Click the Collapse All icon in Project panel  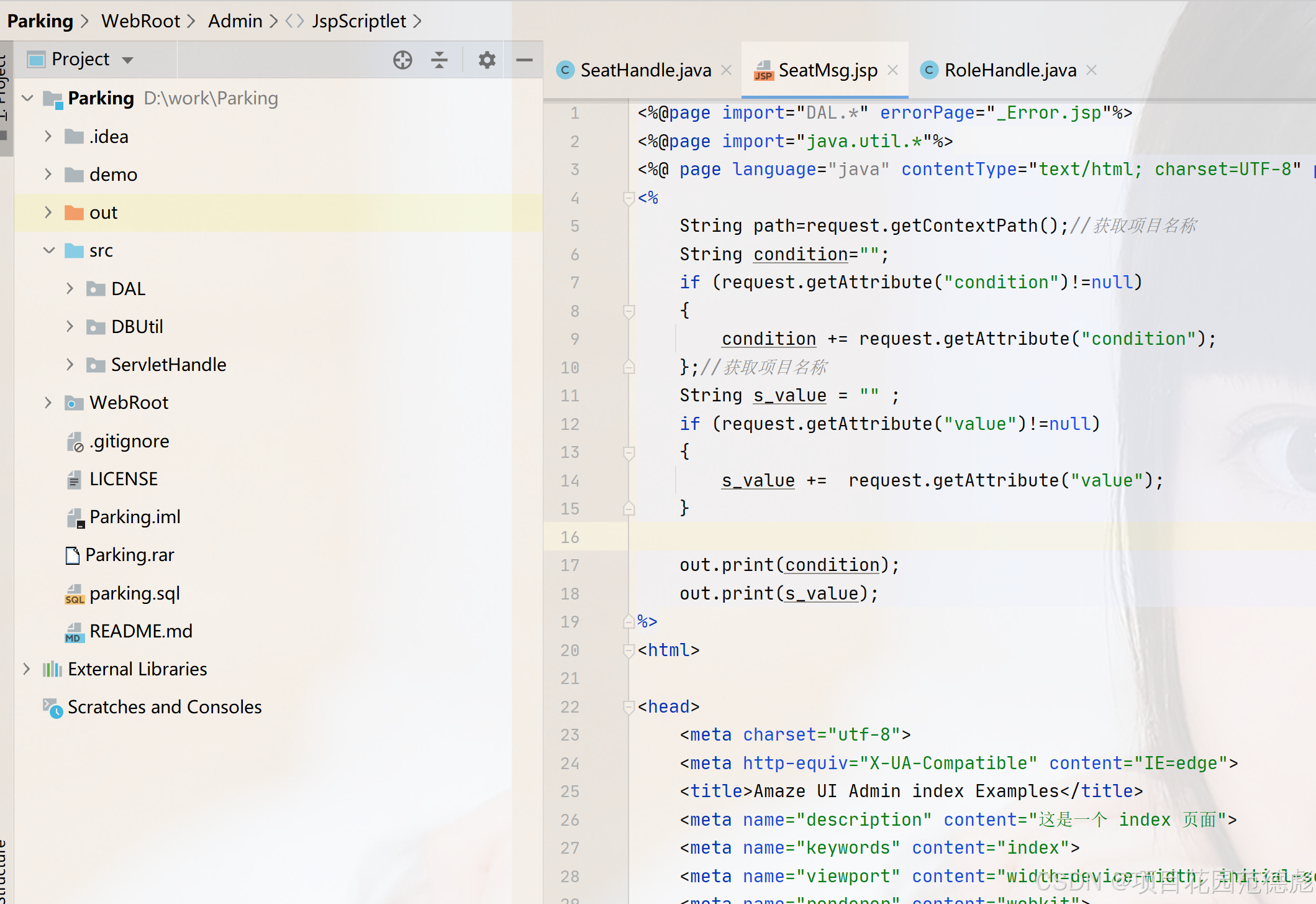pos(439,60)
